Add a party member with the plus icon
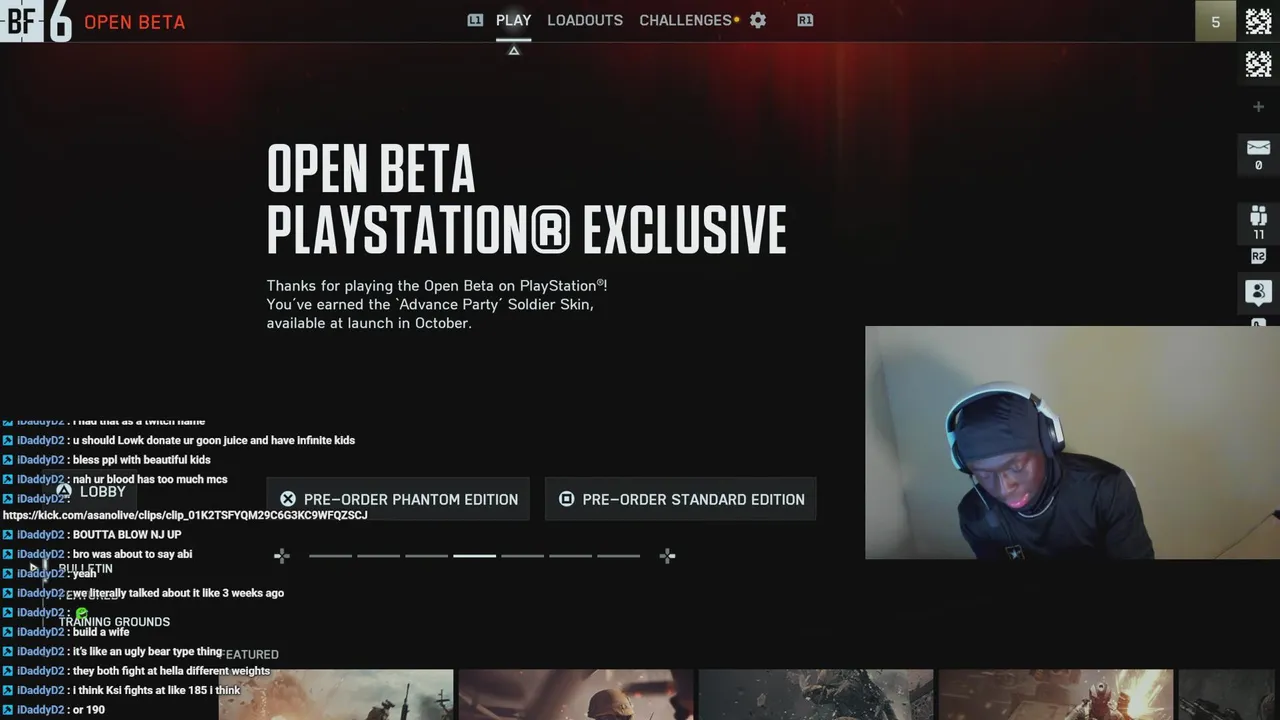Viewport: 1280px width, 720px height. 1258,107
